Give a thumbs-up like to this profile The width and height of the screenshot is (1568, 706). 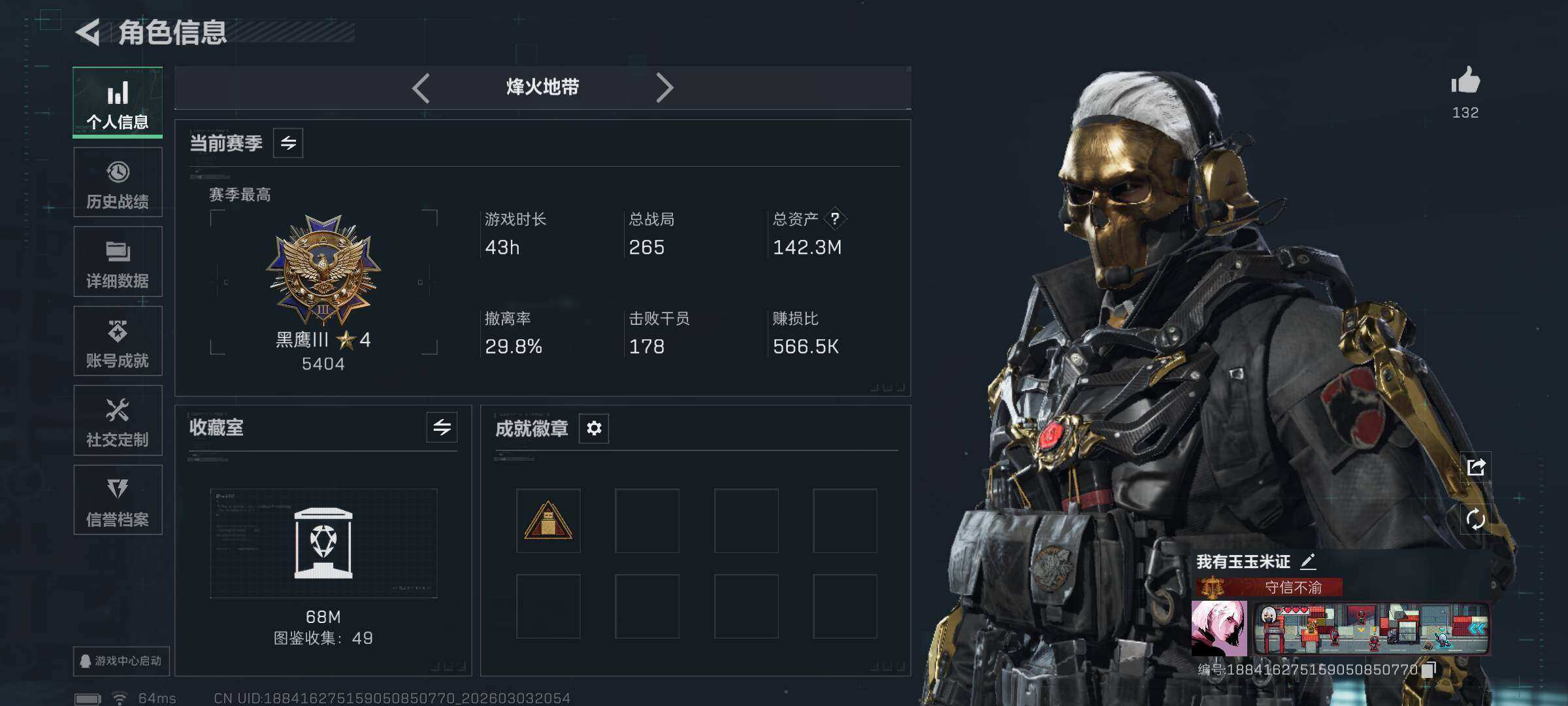pos(1465,82)
